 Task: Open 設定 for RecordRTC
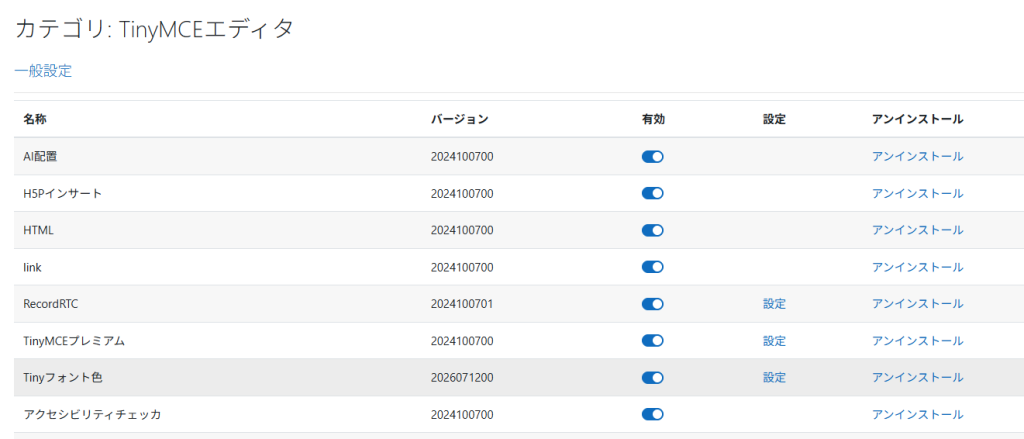[x=774, y=304]
